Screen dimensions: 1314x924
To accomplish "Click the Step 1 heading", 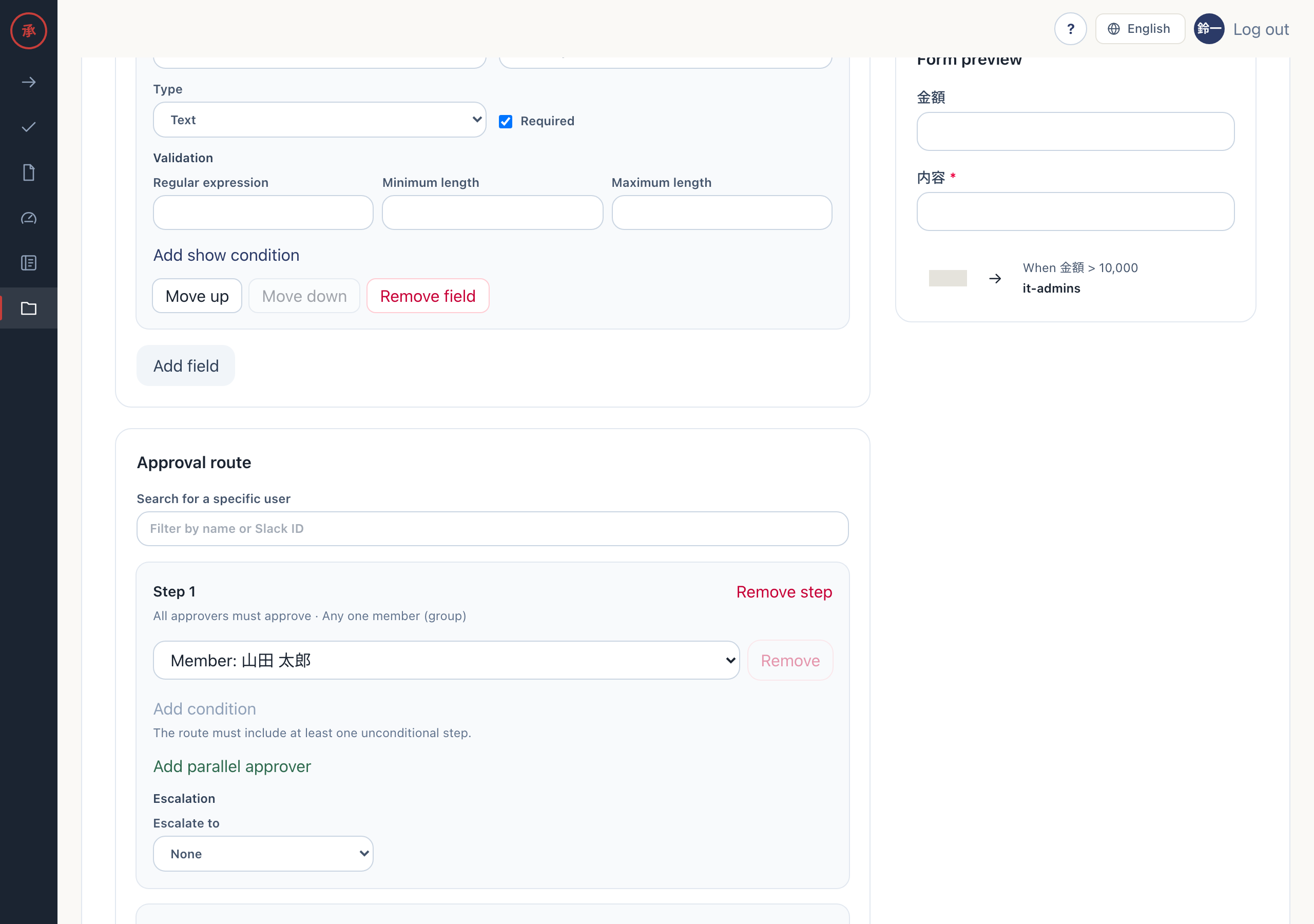I will (x=174, y=591).
